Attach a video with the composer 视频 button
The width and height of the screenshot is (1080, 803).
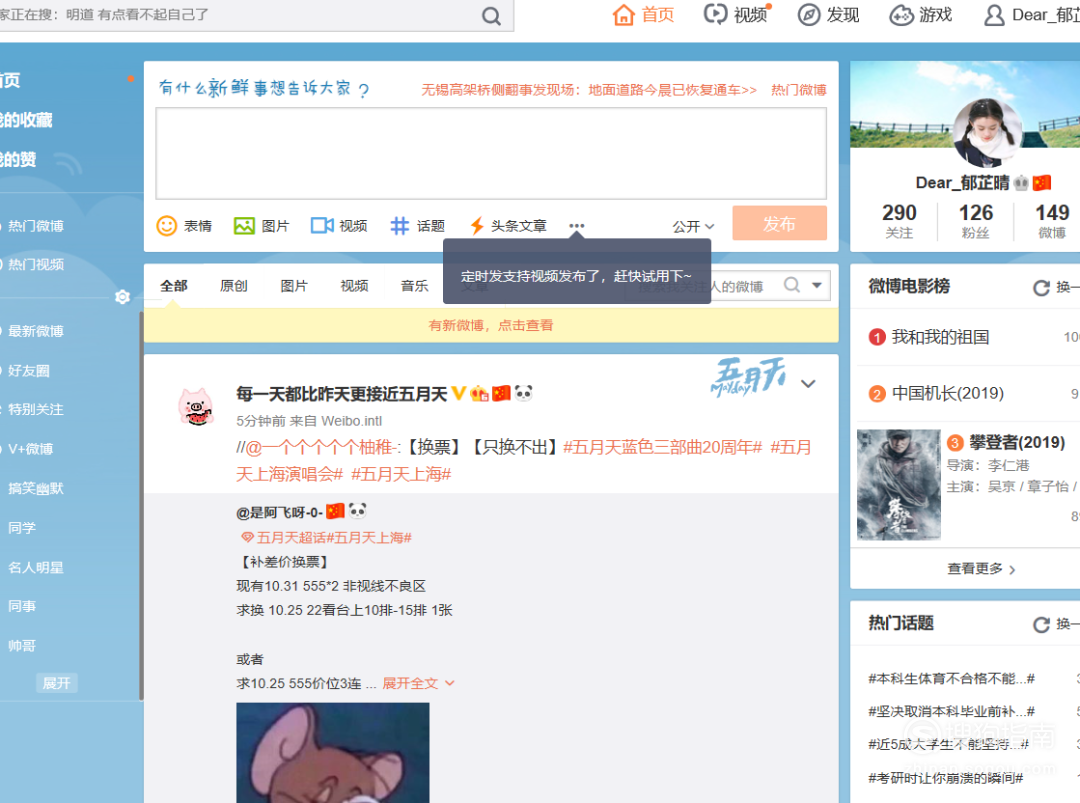tap(339, 226)
